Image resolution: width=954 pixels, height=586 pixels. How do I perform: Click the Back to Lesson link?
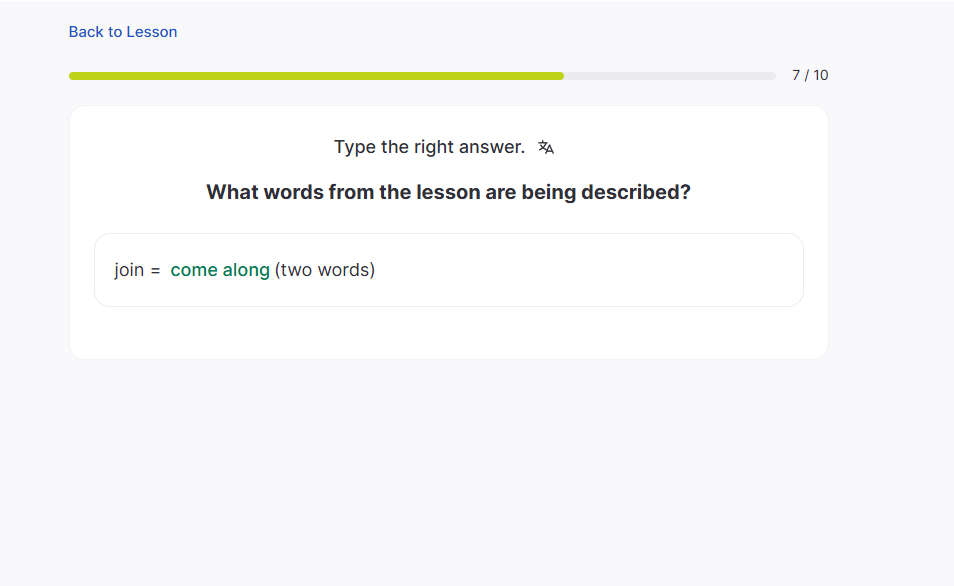[x=122, y=32]
